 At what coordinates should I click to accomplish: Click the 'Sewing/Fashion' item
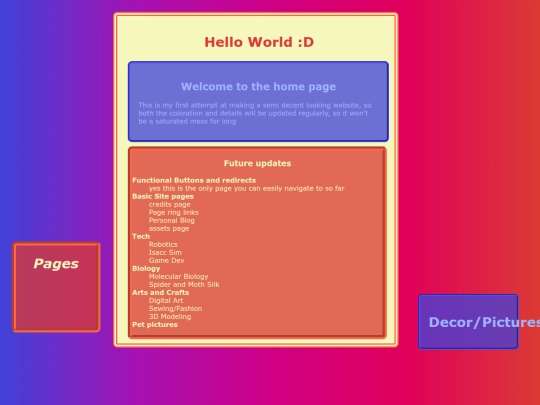[x=175, y=309]
